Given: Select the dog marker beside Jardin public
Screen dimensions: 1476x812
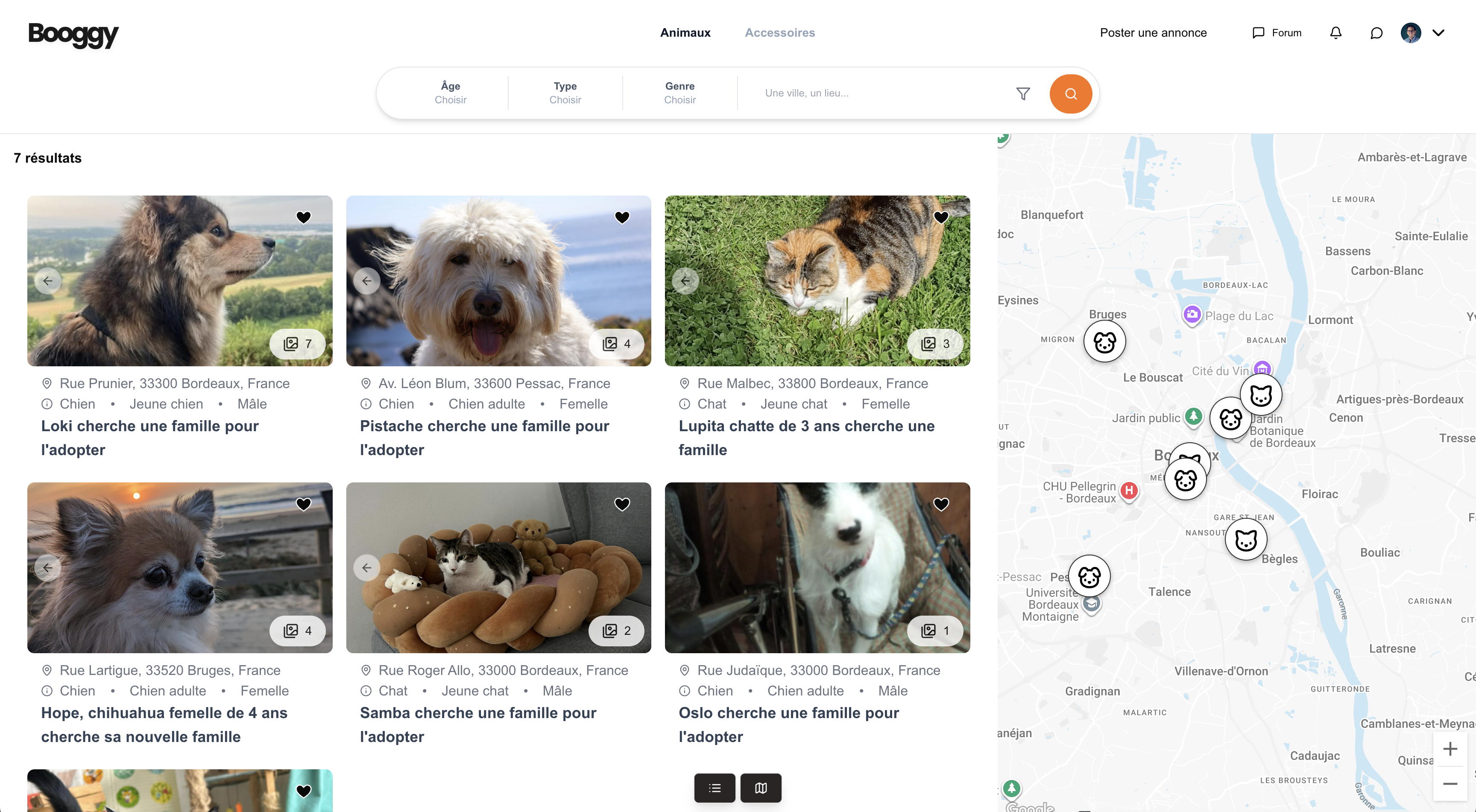Looking at the screenshot, I should (1231, 419).
